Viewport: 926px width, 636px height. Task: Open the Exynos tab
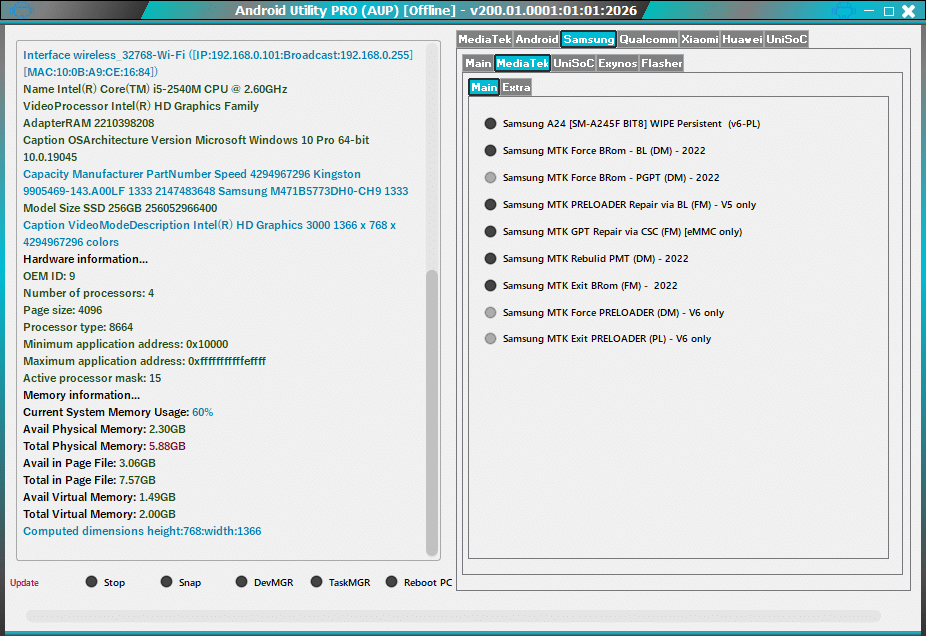click(x=618, y=62)
